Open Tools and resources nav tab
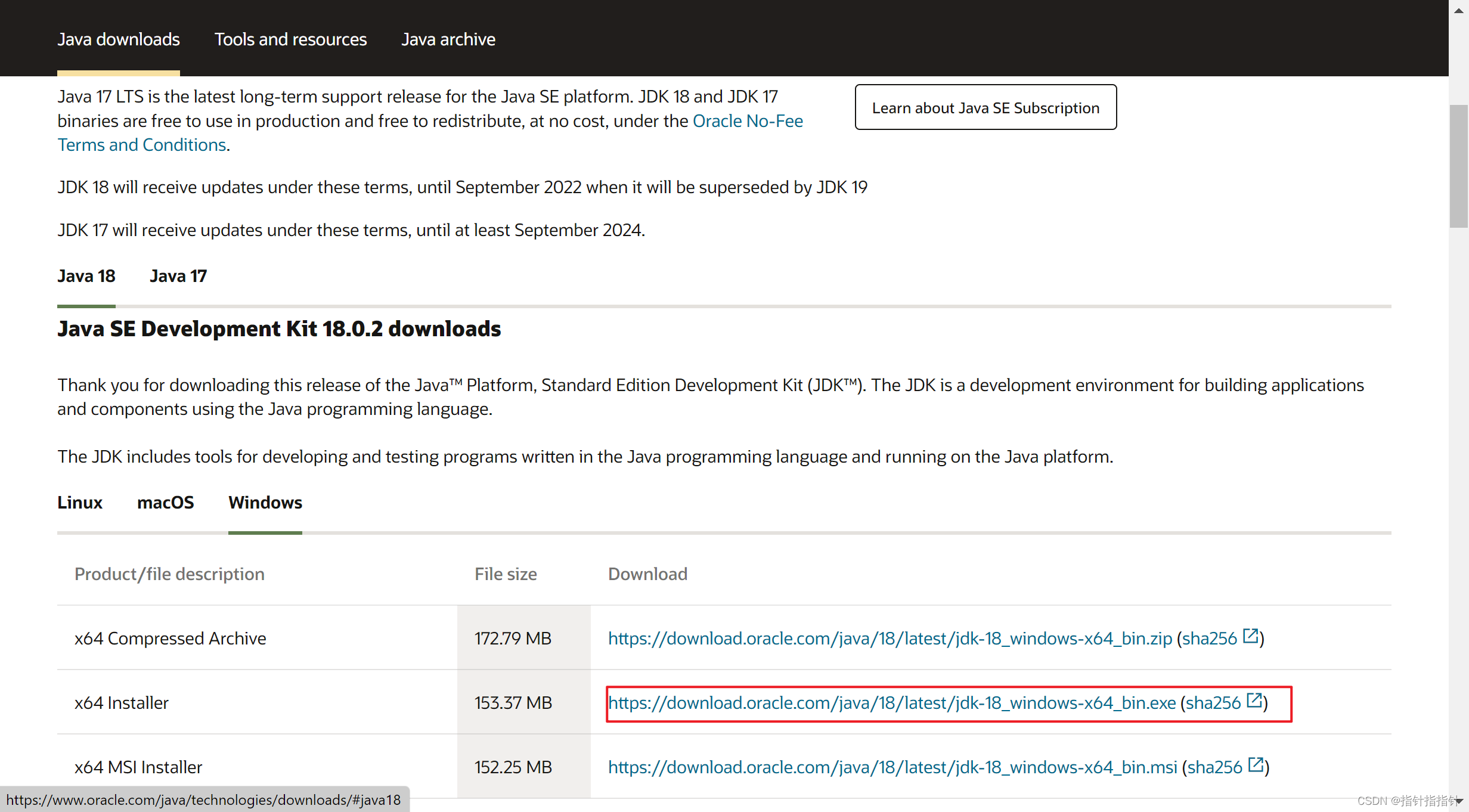This screenshot has height=812, width=1469. tap(290, 39)
